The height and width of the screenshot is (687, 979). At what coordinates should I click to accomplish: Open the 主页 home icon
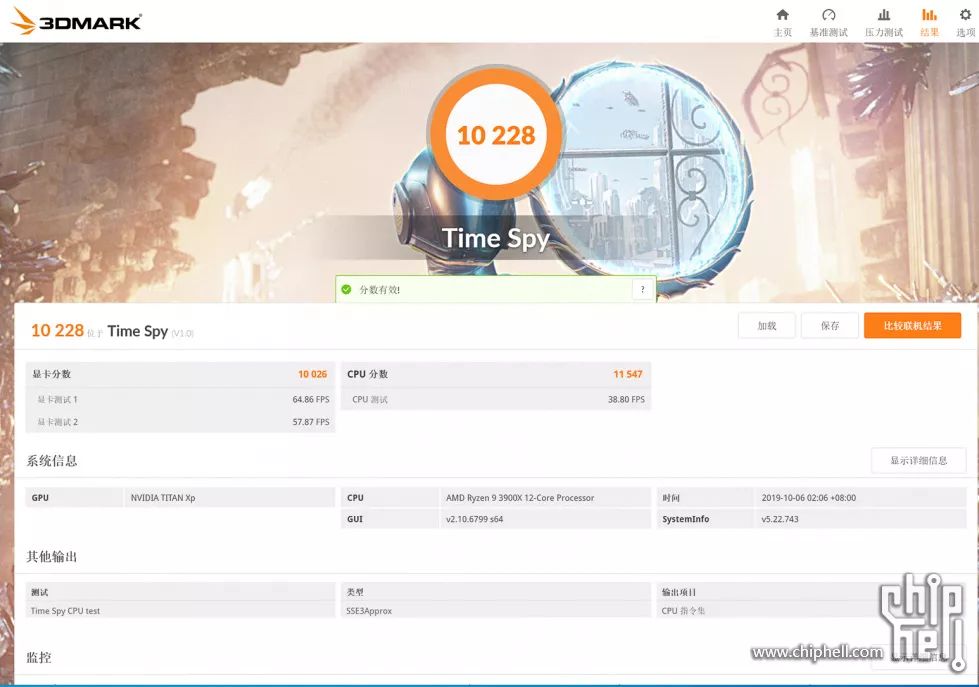click(782, 15)
